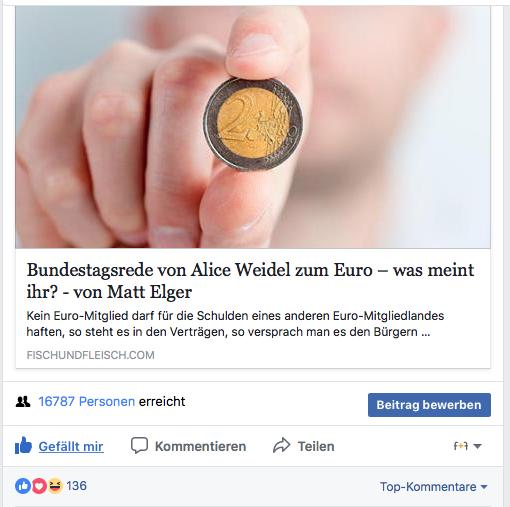
Task: Click the Beitrag bewerben button
Action: [x=429, y=405]
